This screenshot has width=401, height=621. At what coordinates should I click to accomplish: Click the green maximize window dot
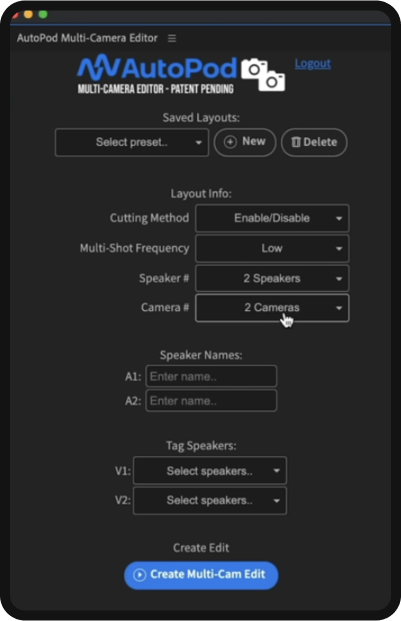(43, 14)
